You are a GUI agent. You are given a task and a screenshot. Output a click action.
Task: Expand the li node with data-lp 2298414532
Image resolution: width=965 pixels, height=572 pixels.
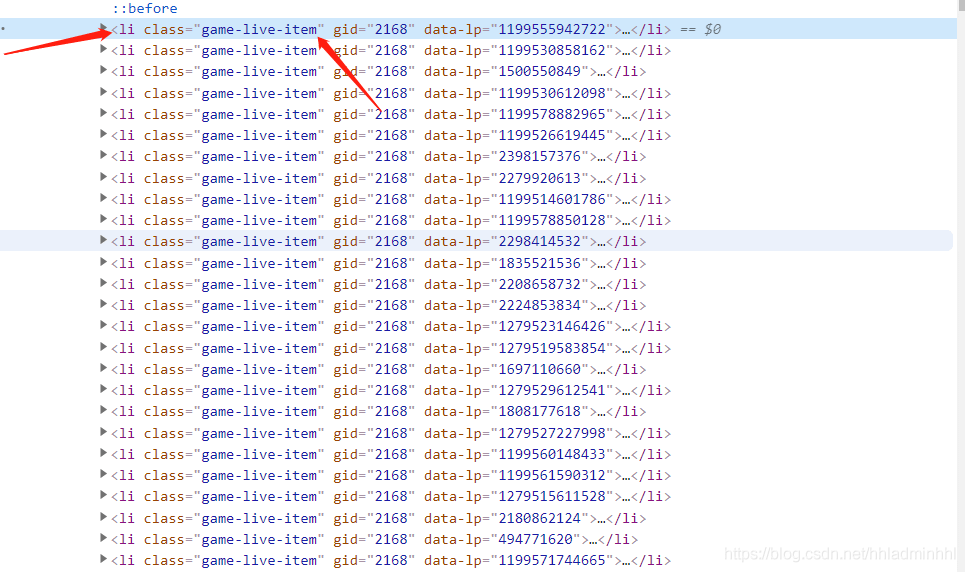[103, 240]
